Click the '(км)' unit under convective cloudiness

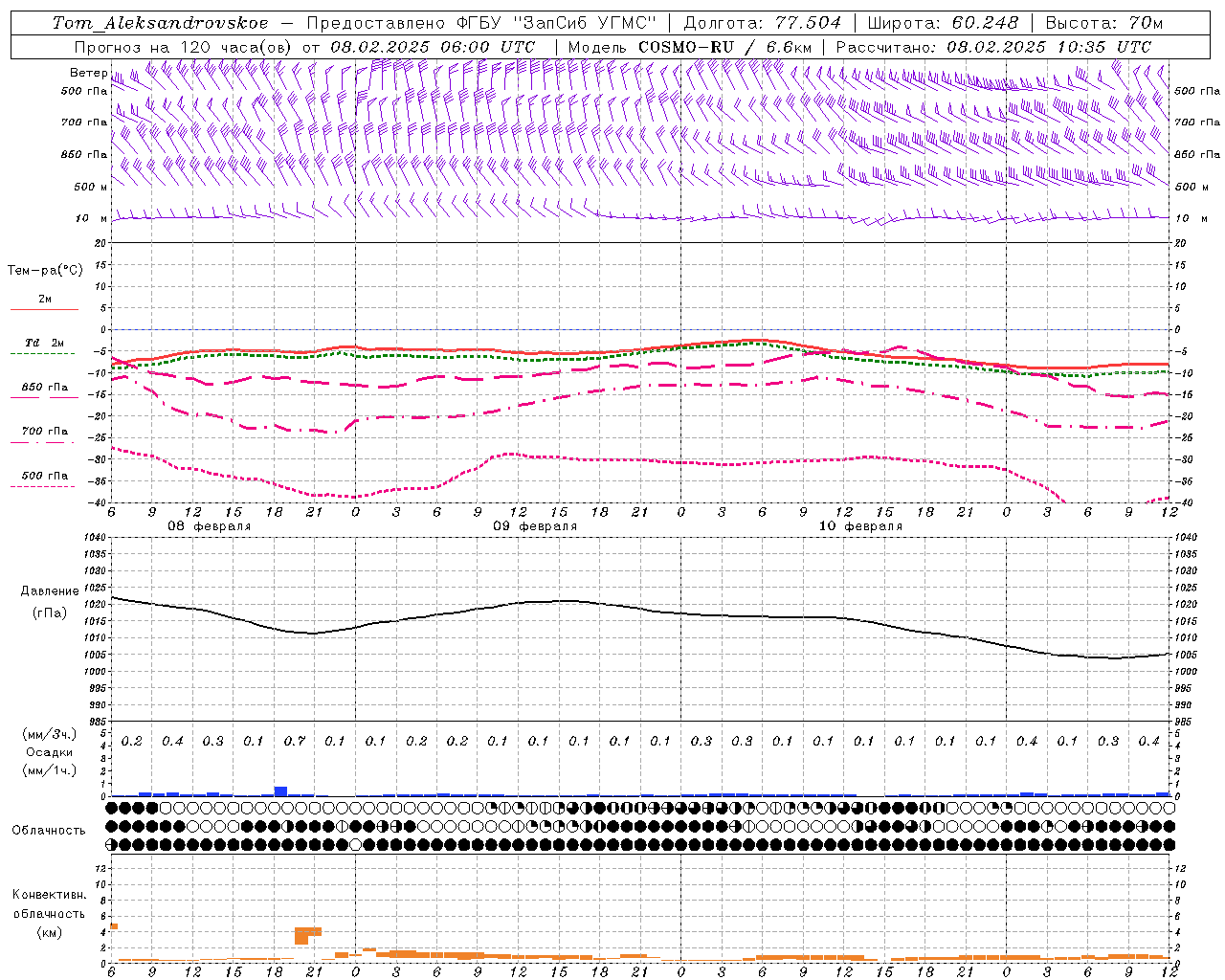(49, 932)
